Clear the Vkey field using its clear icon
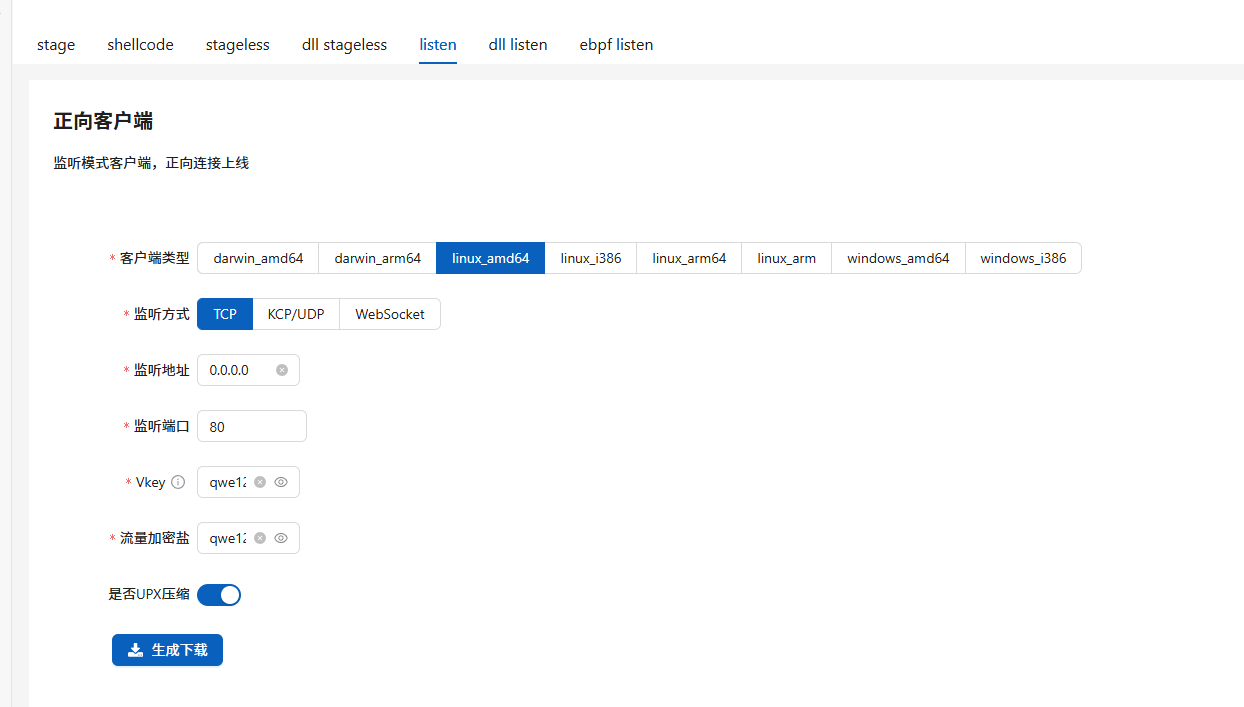Screen dimensions: 1244x707 260,482
